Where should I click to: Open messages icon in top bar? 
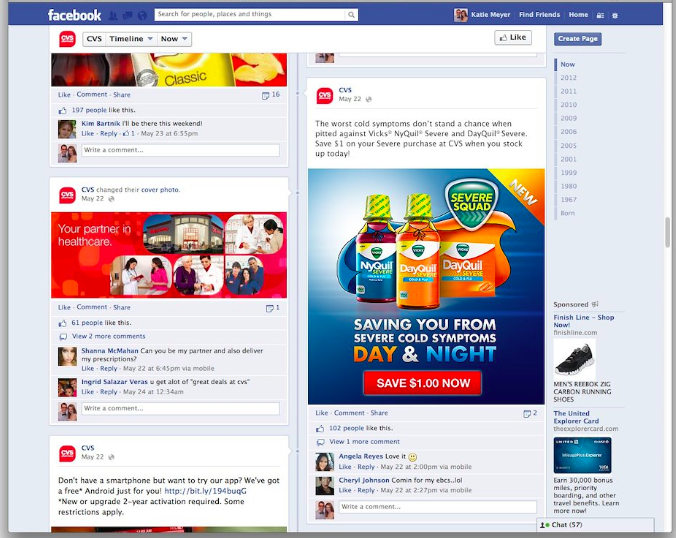127,16
